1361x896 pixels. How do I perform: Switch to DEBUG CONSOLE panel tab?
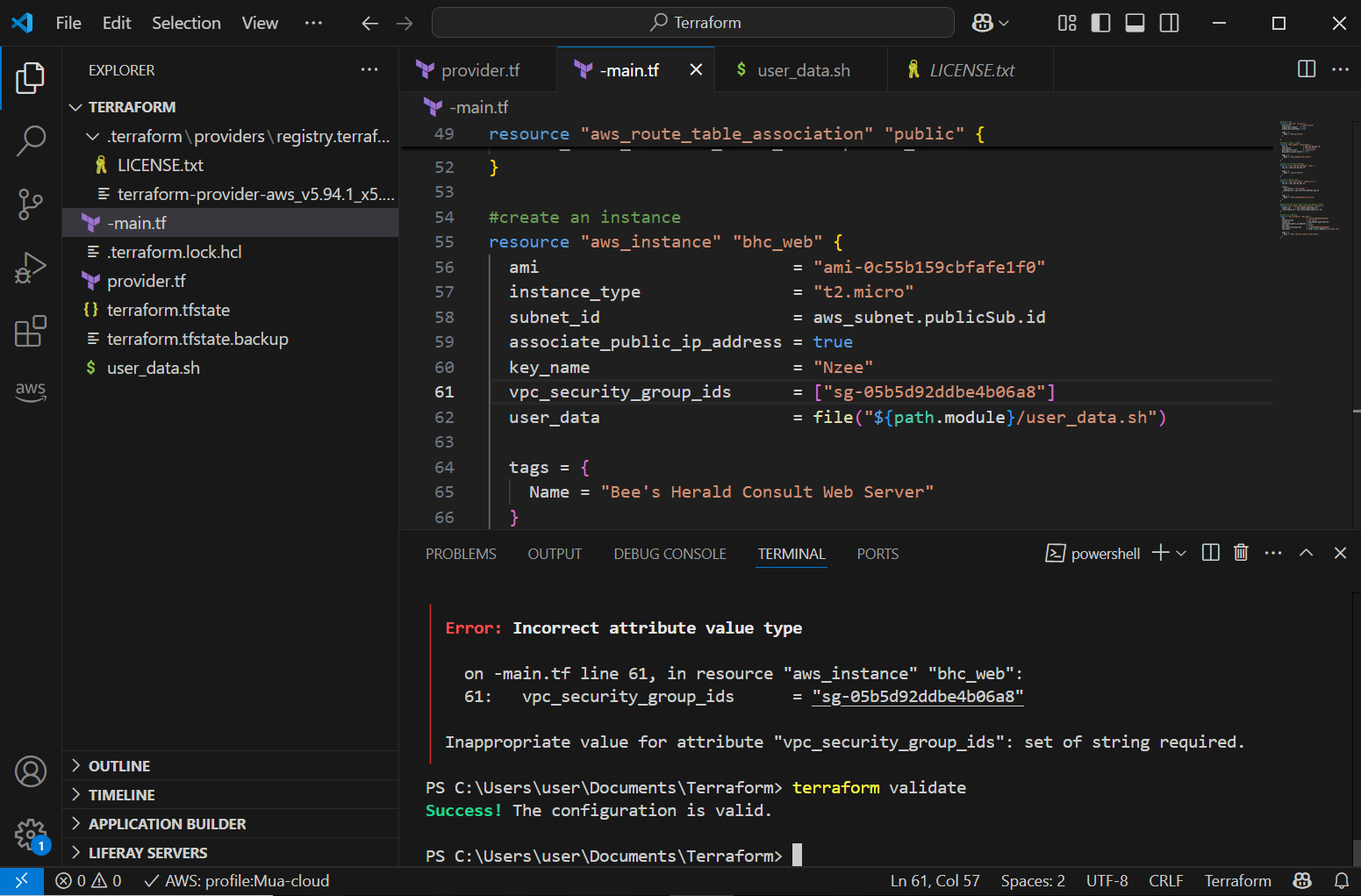[x=670, y=554]
